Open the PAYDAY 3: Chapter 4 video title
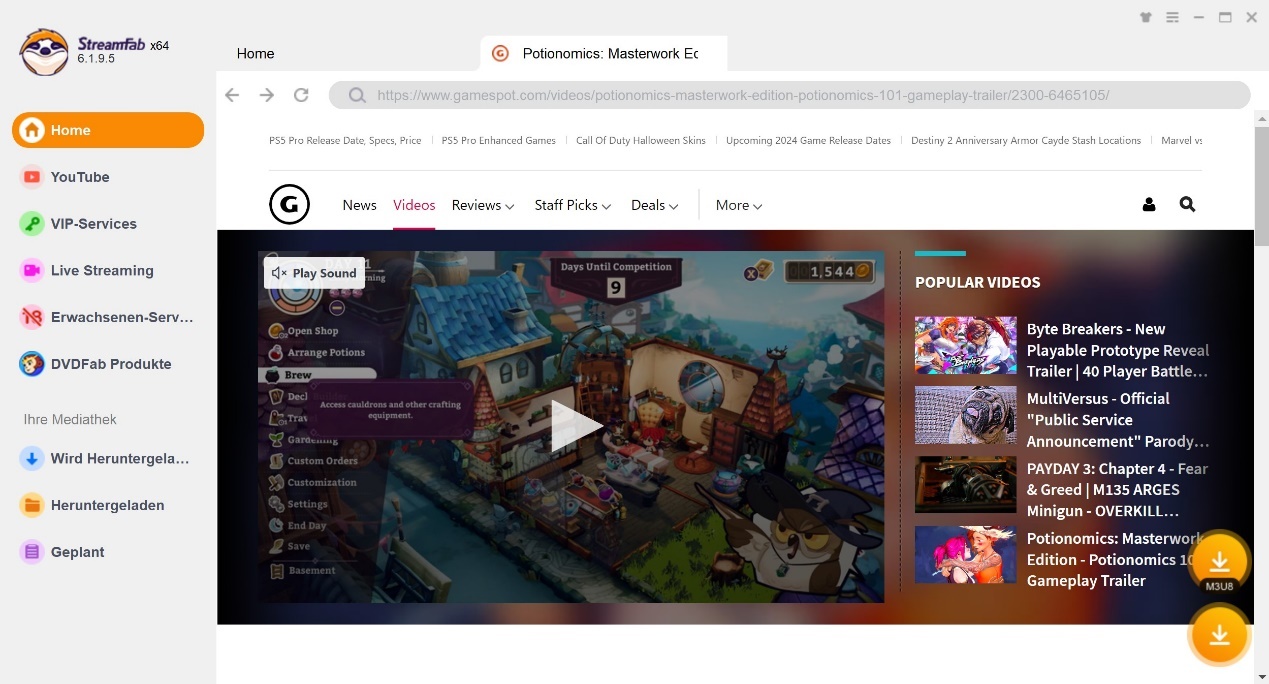1269x684 pixels. [x=1118, y=490]
